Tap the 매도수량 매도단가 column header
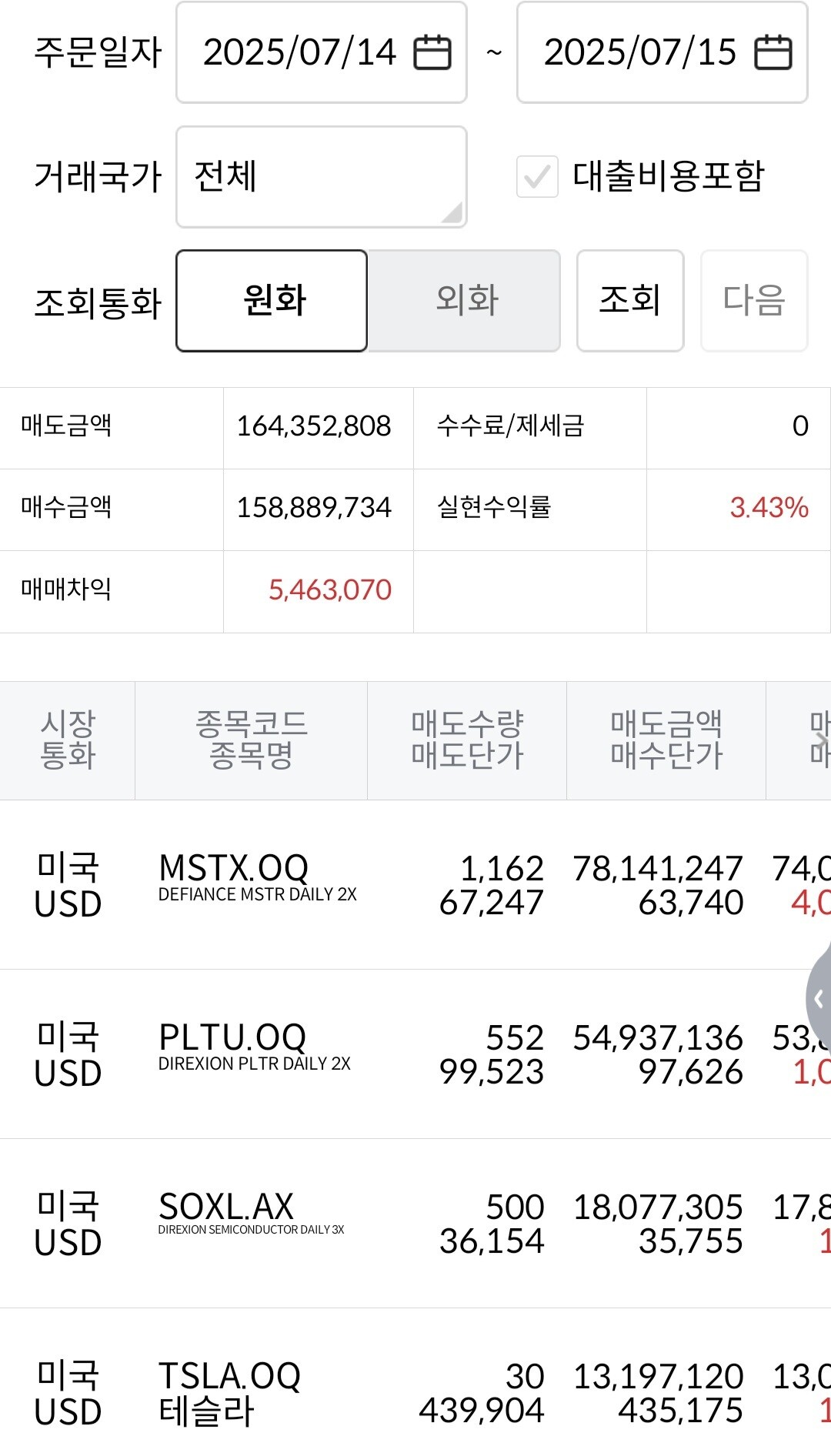This screenshot has height=1456, width=831. pos(467,740)
